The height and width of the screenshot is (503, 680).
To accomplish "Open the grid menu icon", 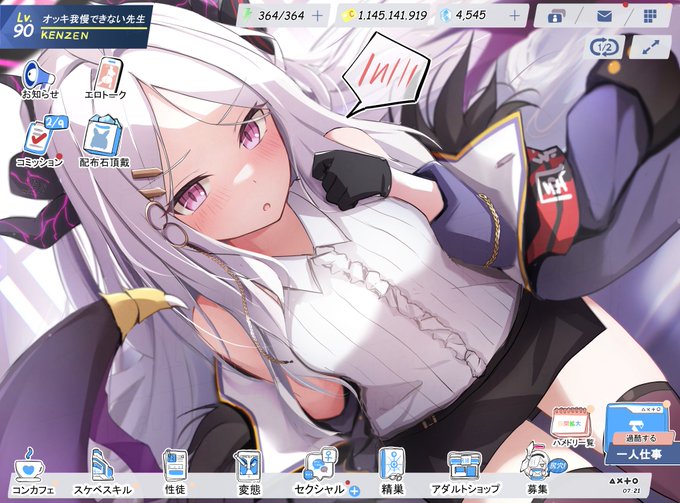I will coord(650,16).
